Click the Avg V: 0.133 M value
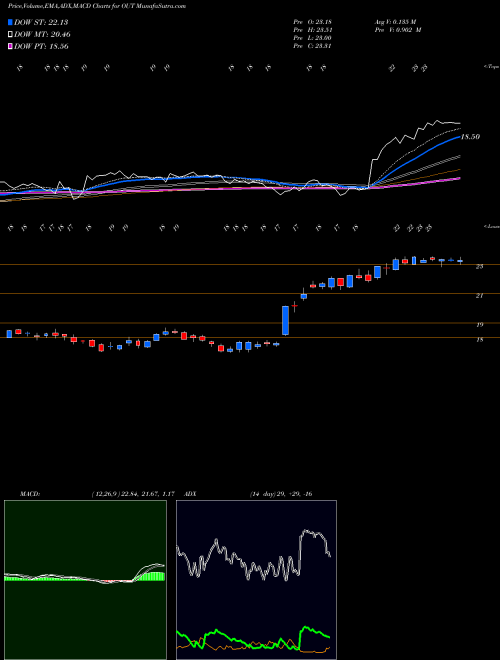 coord(395,22)
